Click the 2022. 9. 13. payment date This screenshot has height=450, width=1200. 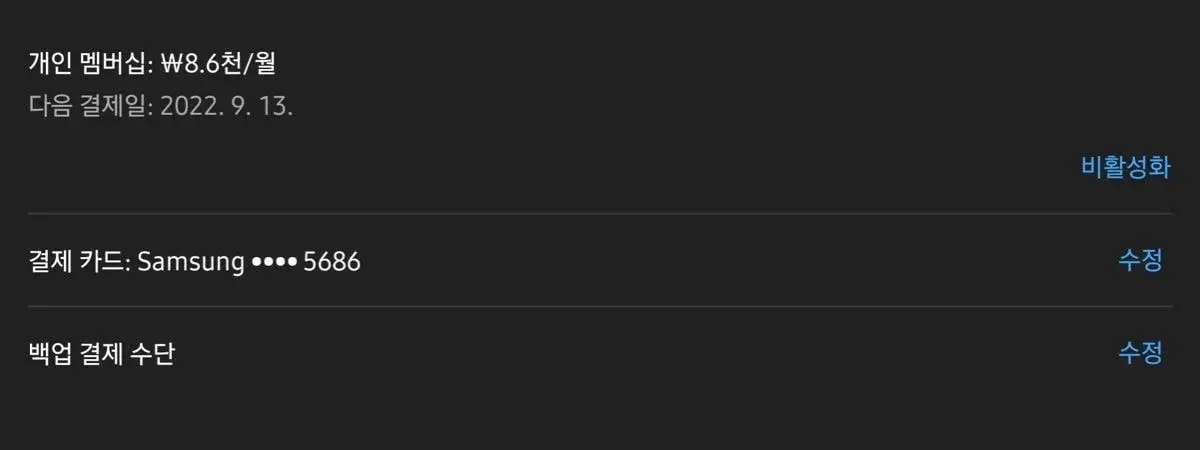[226, 107]
